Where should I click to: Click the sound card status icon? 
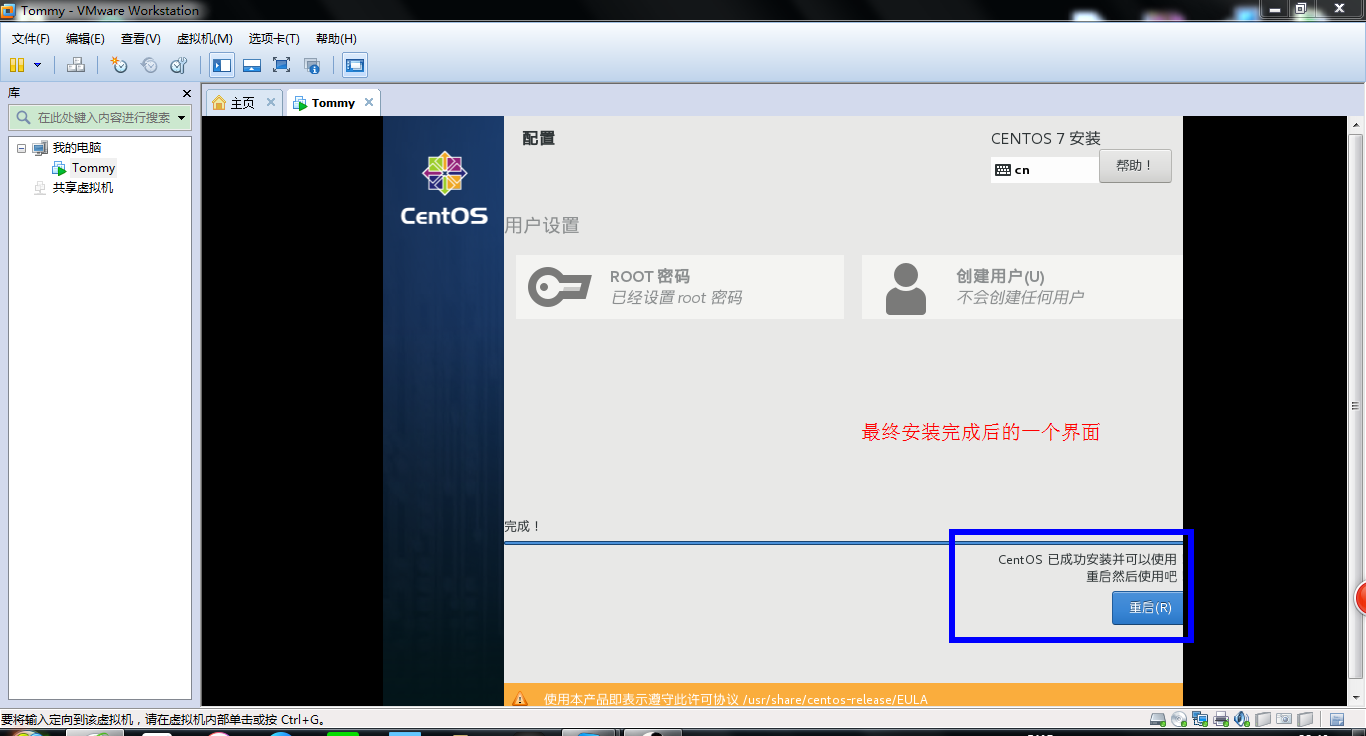[1242, 719]
